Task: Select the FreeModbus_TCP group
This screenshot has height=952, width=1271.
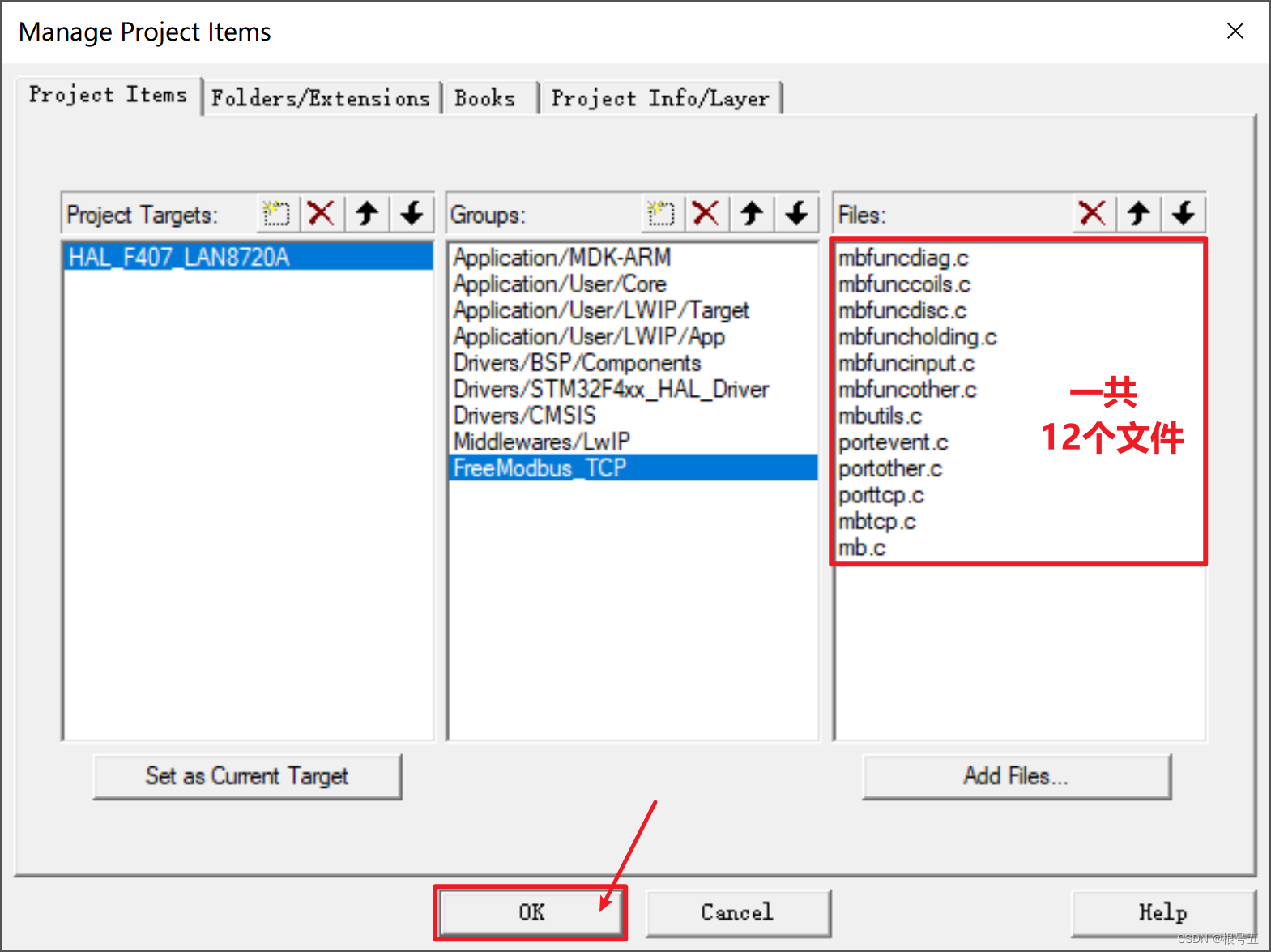Action: coord(633,467)
